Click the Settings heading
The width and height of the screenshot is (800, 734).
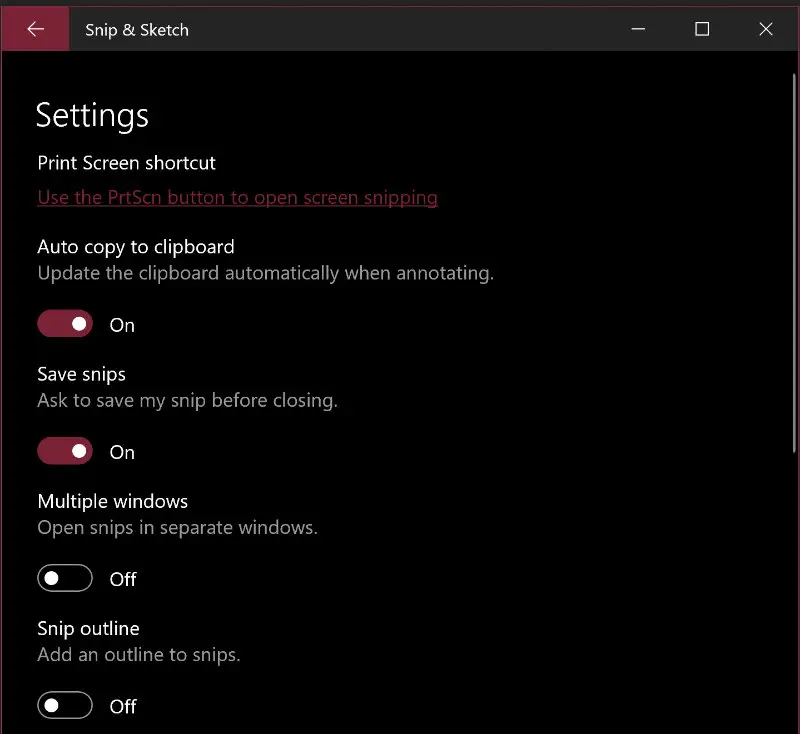pyautogui.click(x=92, y=116)
